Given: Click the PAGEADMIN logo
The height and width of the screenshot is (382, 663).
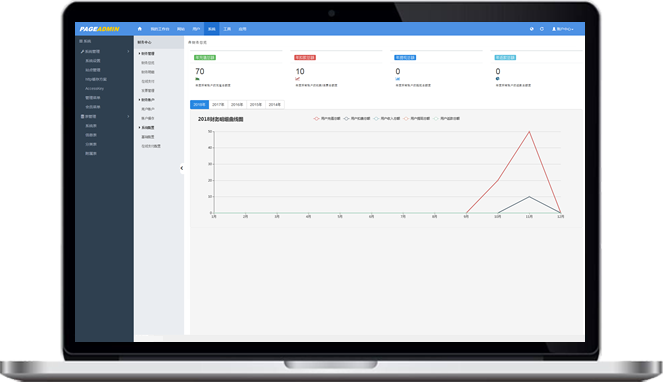Looking at the screenshot, I should point(99,29).
